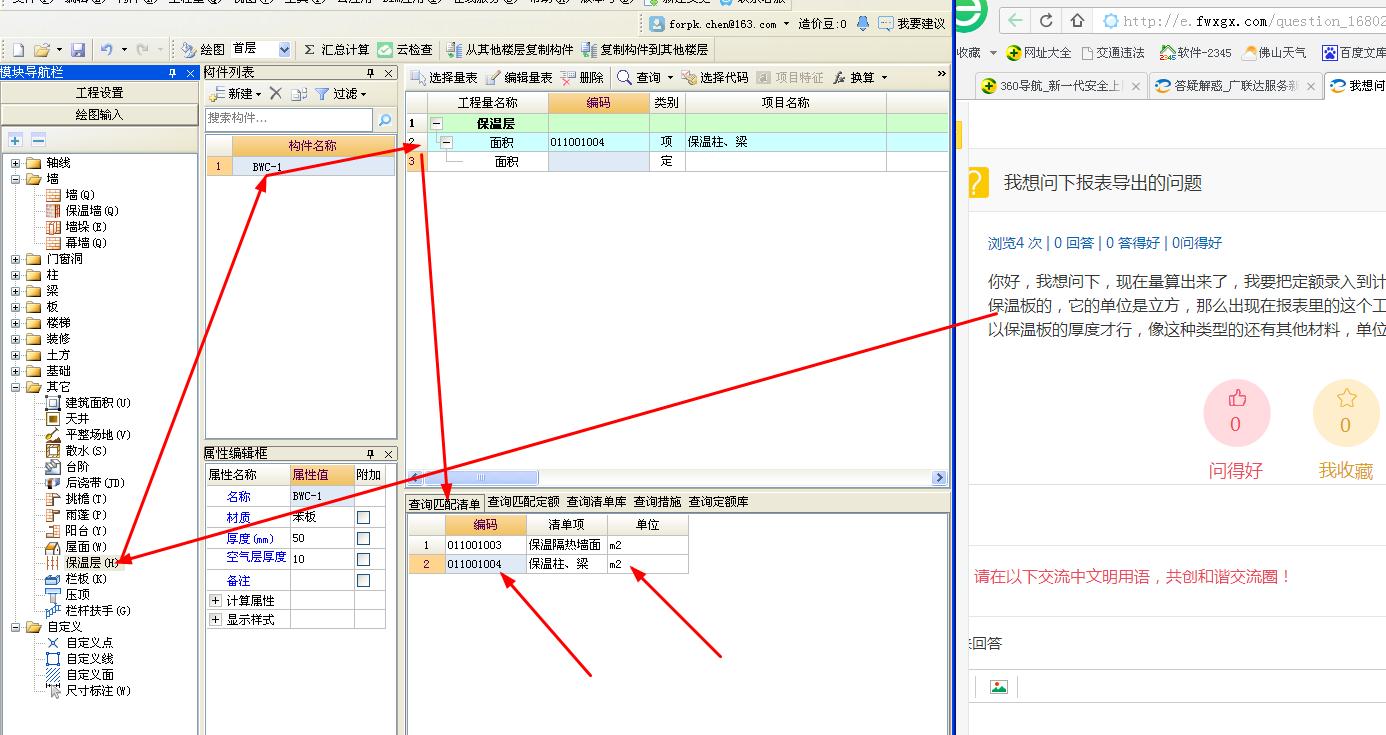Viewport: 1386px width, 735px height.
Task: Click the Save disk icon
Action: click(x=77, y=49)
